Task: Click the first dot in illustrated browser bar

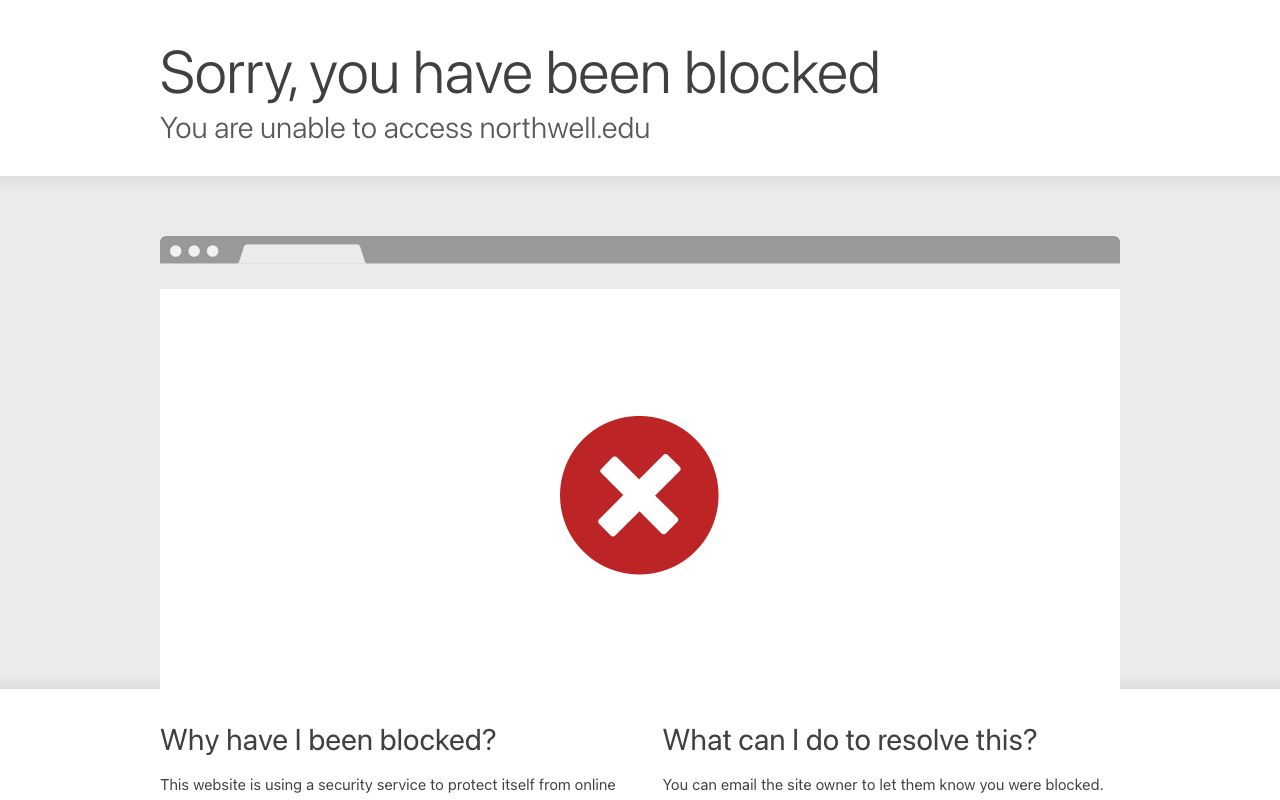Action: click(x=176, y=251)
